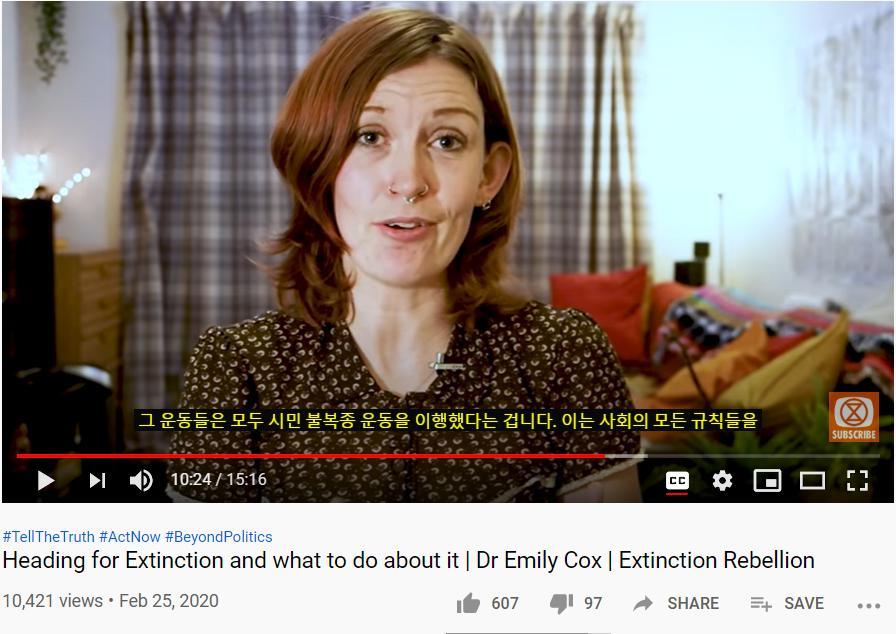Enter full screen mode
896x634 pixels.
coord(857,481)
